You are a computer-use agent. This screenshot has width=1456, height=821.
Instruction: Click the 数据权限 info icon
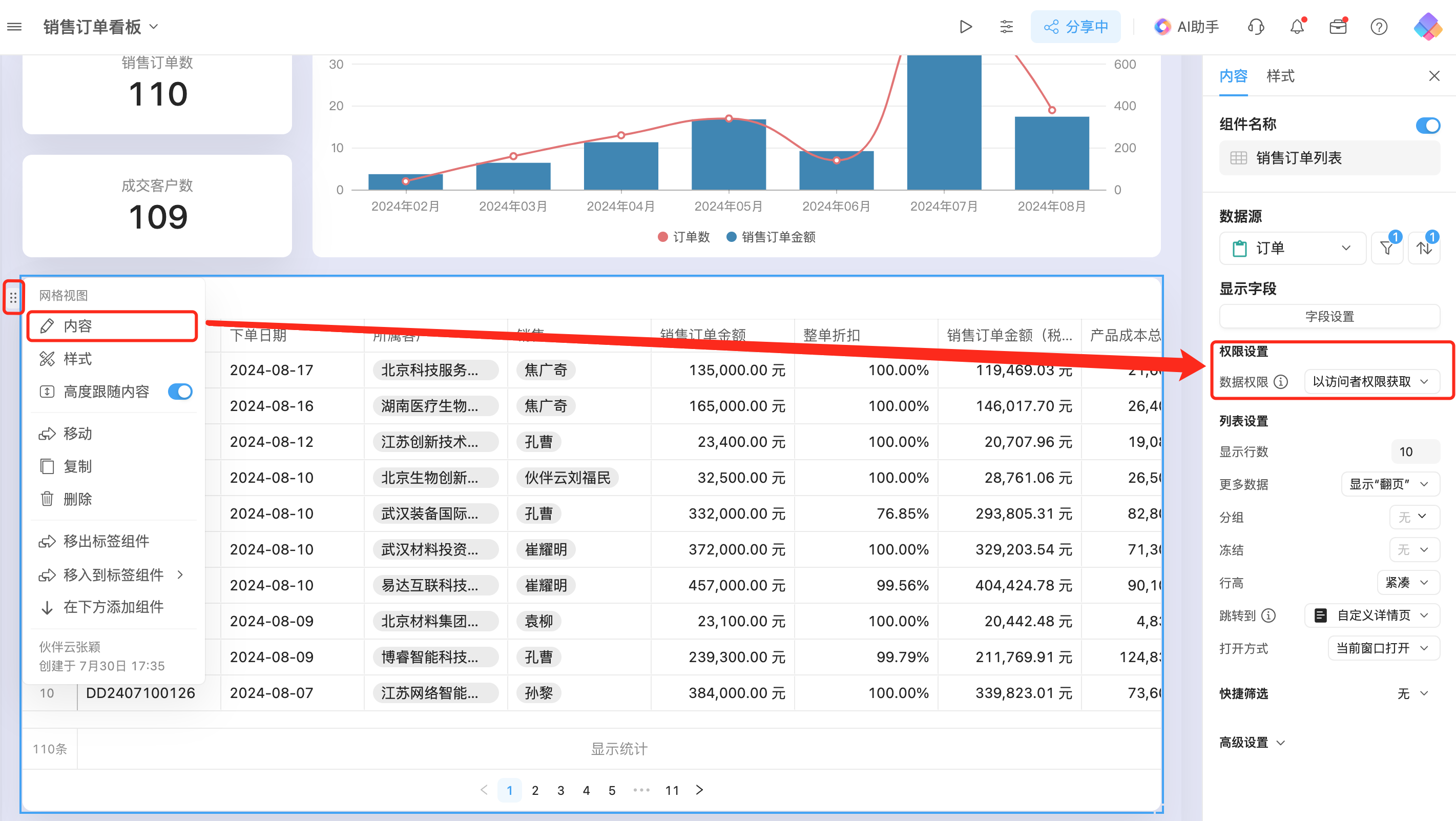pos(1281,382)
